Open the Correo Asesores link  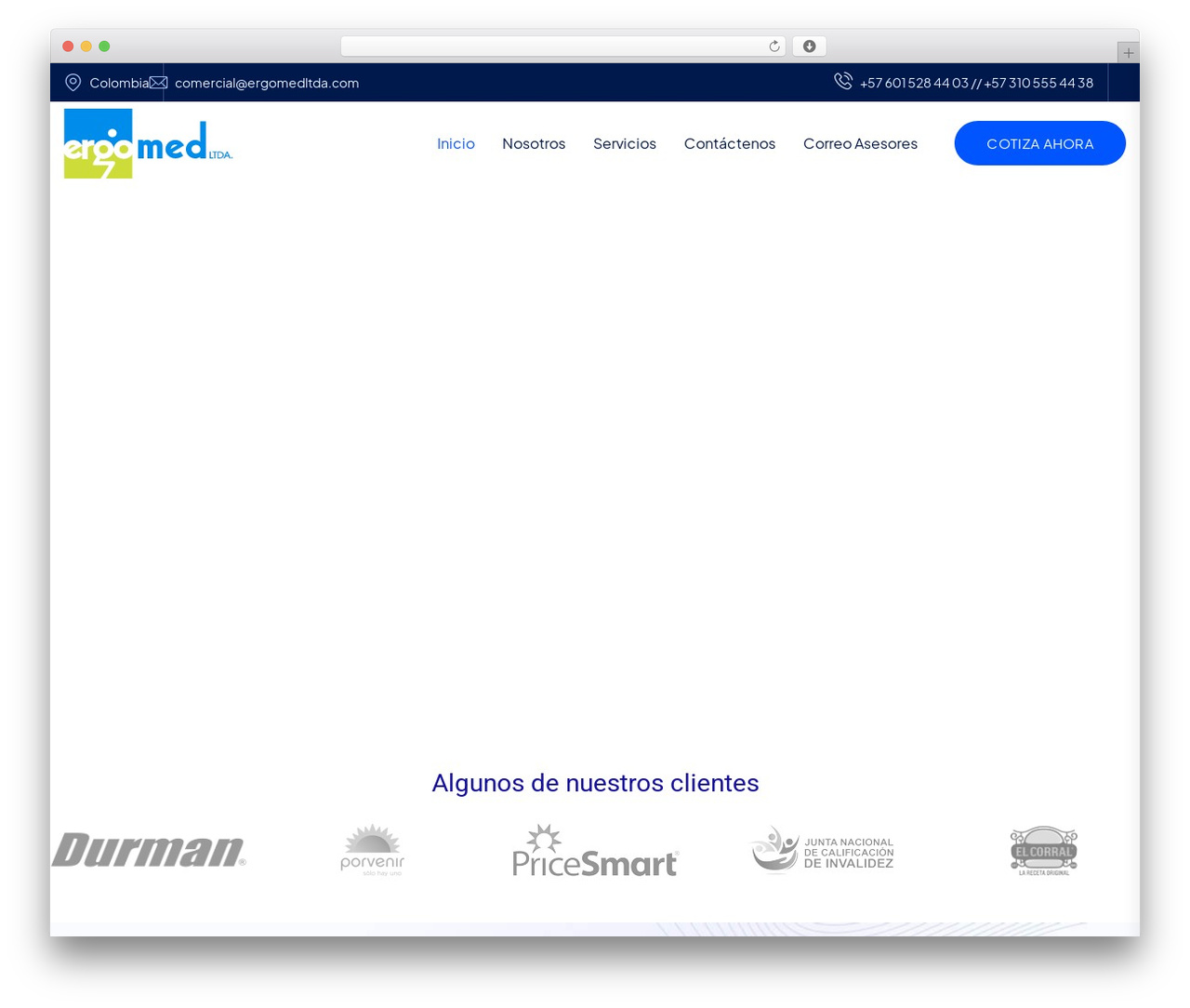click(860, 143)
